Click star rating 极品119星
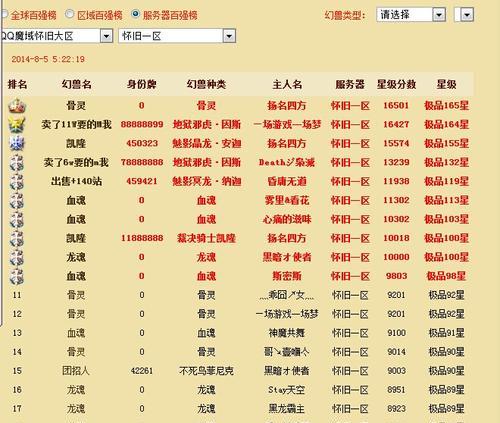Viewport: 500px width, 423px height. [x=447, y=182]
